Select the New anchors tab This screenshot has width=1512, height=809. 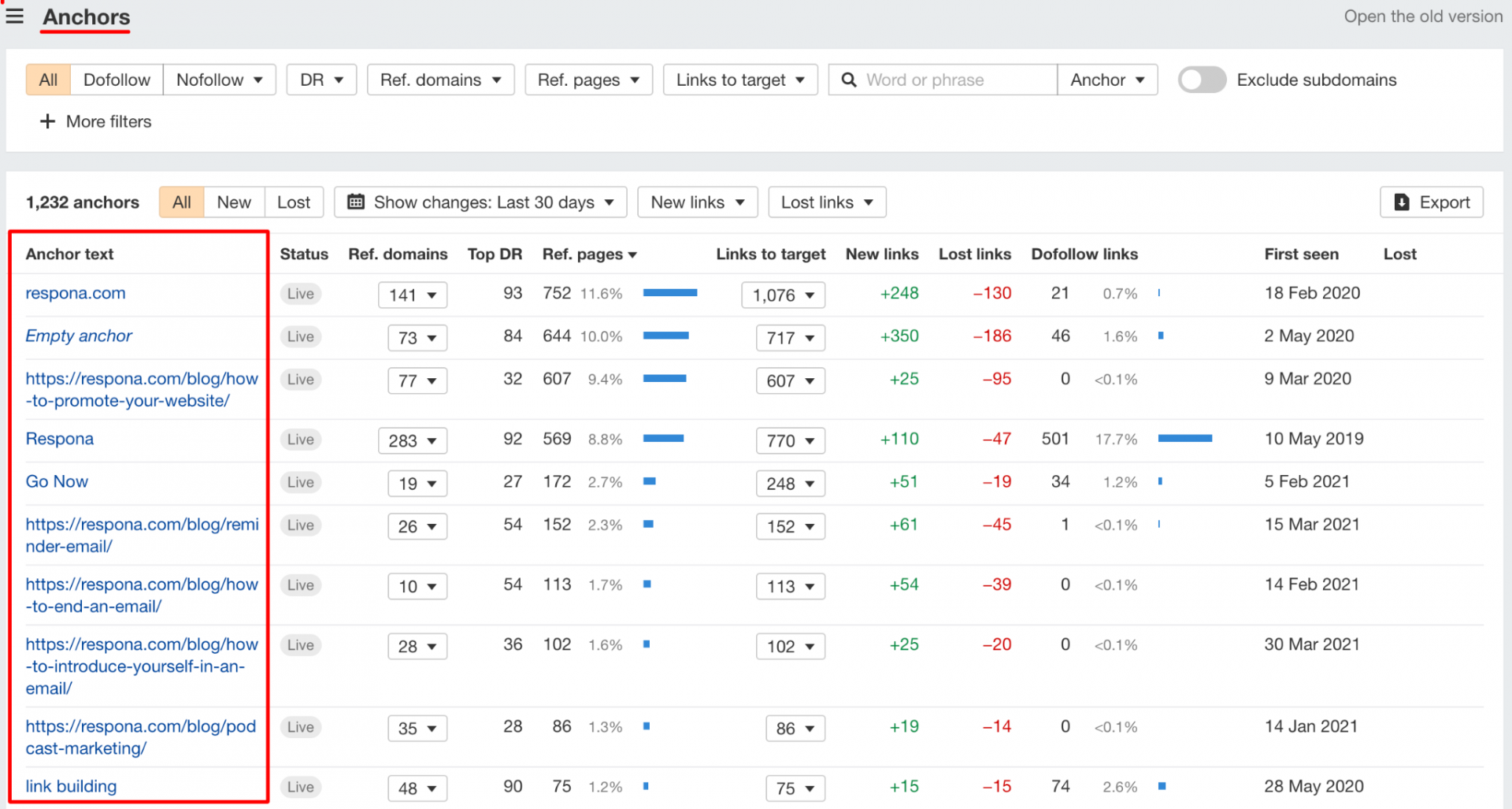(234, 202)
